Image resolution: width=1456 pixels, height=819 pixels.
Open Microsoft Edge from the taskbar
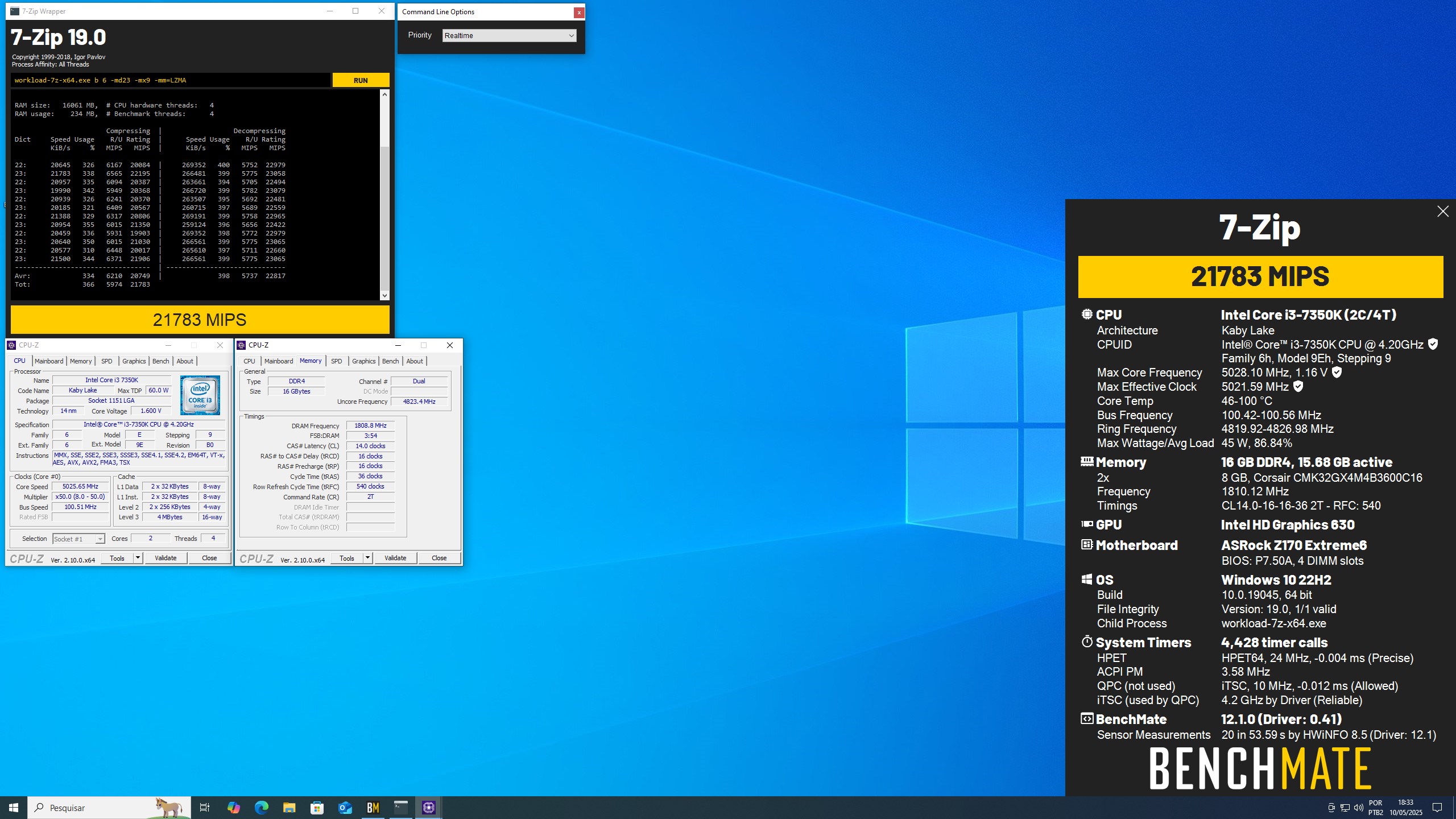pyautogui.click(x=261, y=808)
